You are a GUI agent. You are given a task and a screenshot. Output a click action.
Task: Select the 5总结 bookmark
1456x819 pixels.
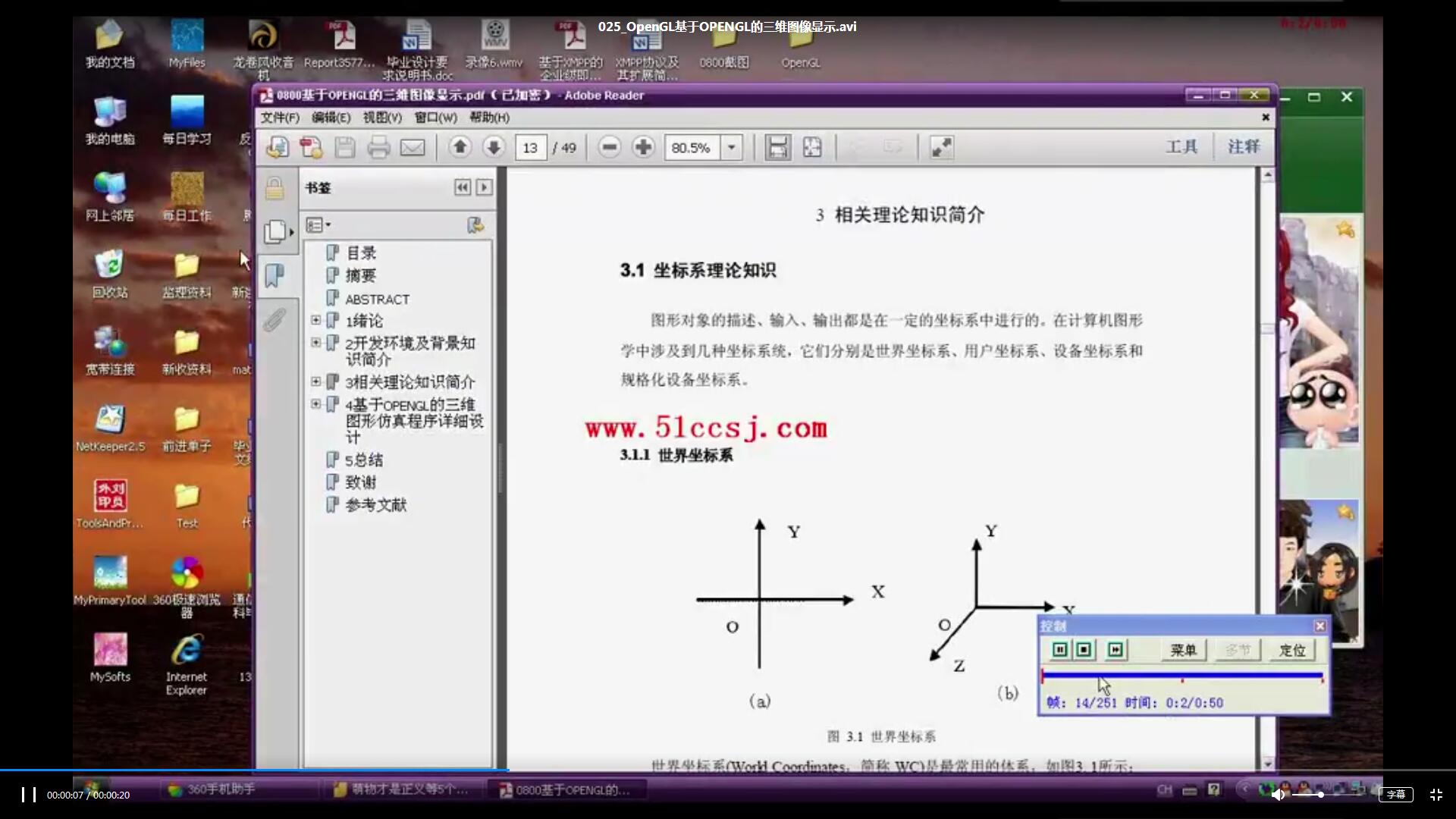[364, 460]
